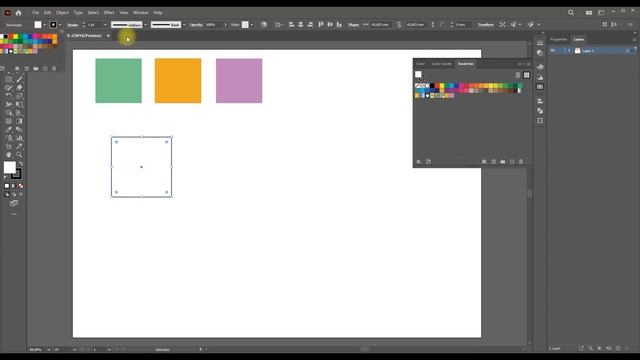Viewport: 640px width, 360px height.
Task: Set paint type to Gradient mode
Action: pos(14,186)
